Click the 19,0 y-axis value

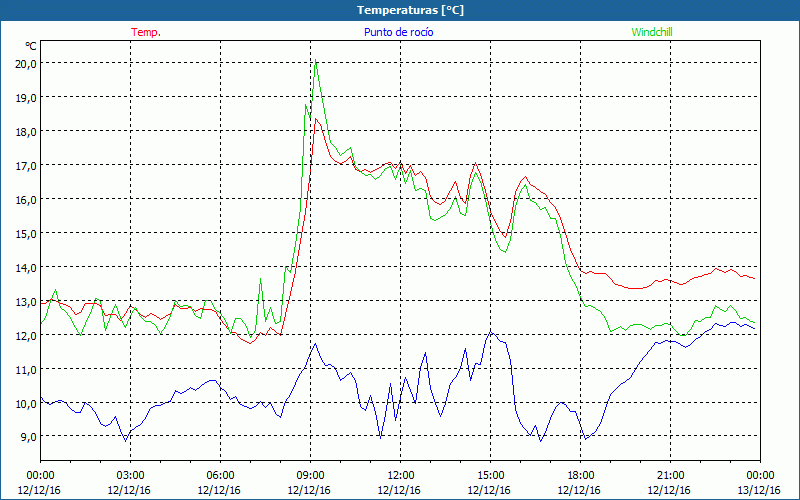click(x=26, y=97)
